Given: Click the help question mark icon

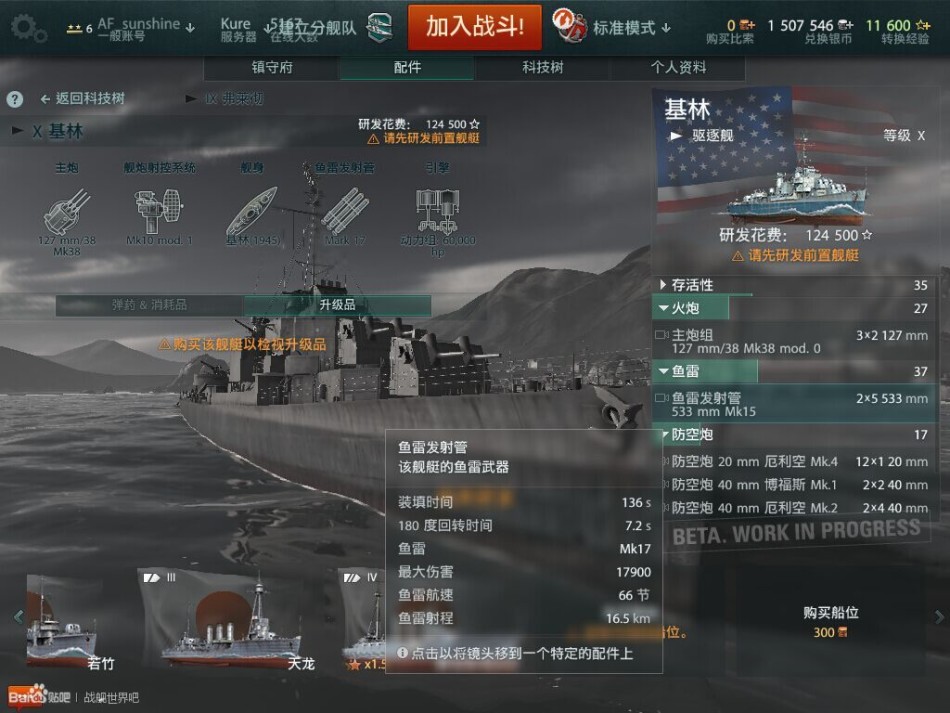Looking at the screenshot, I should click(15, 99).
